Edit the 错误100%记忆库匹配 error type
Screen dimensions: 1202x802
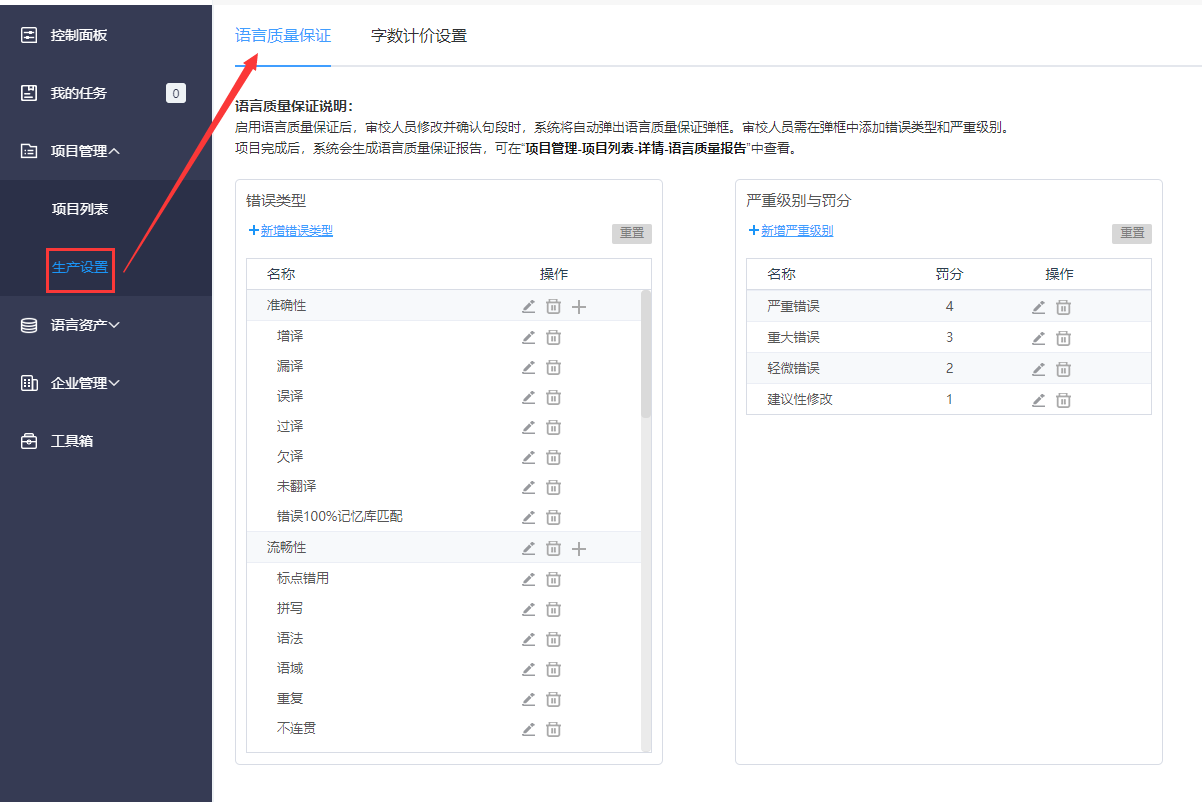pos(529,517)
